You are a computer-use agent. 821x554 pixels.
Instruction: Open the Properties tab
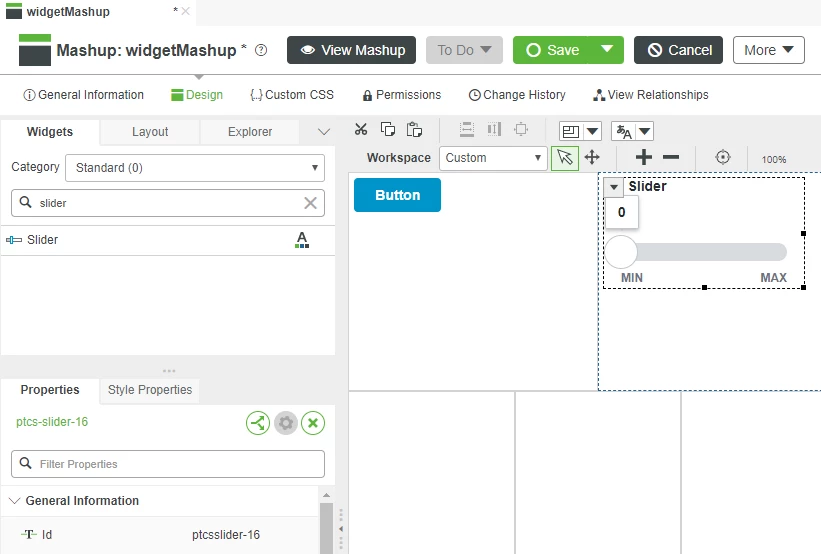(x=50, y=390)
